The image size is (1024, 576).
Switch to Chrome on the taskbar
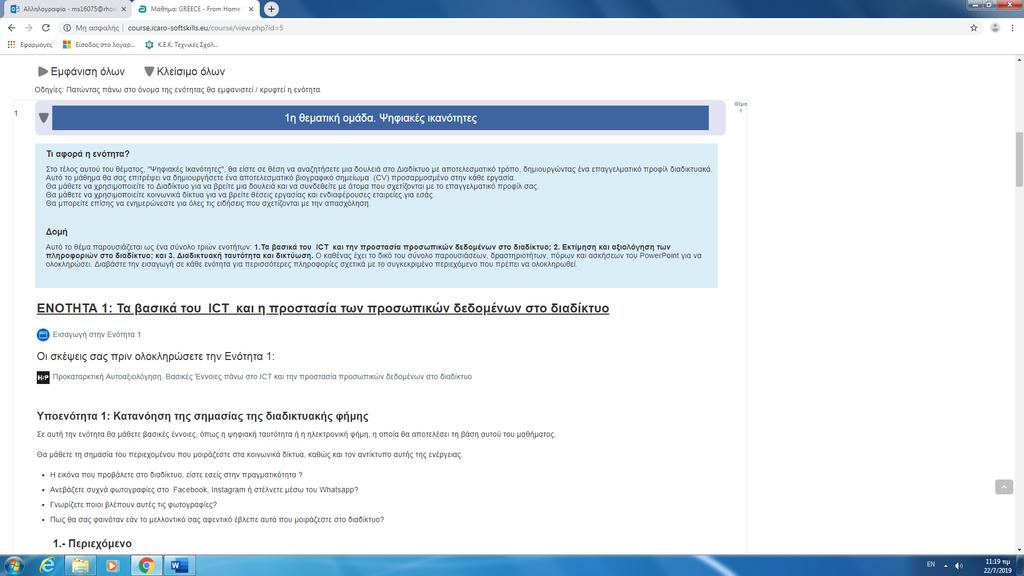146,565
